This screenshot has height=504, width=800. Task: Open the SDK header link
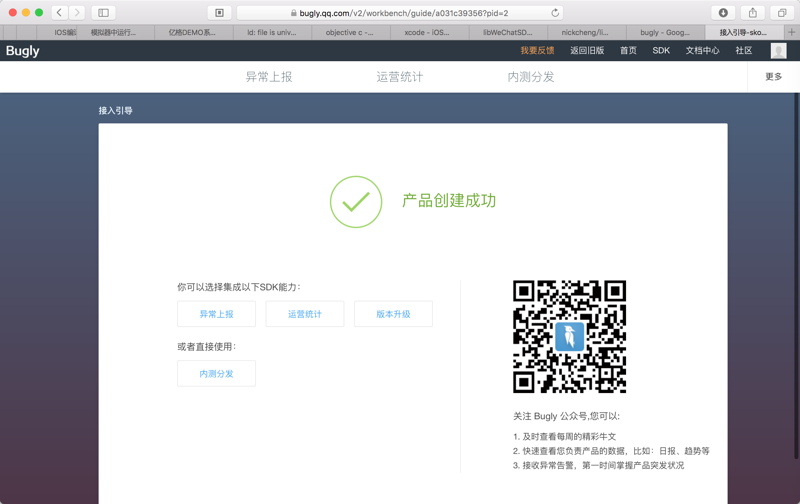(x=661, y=51)
